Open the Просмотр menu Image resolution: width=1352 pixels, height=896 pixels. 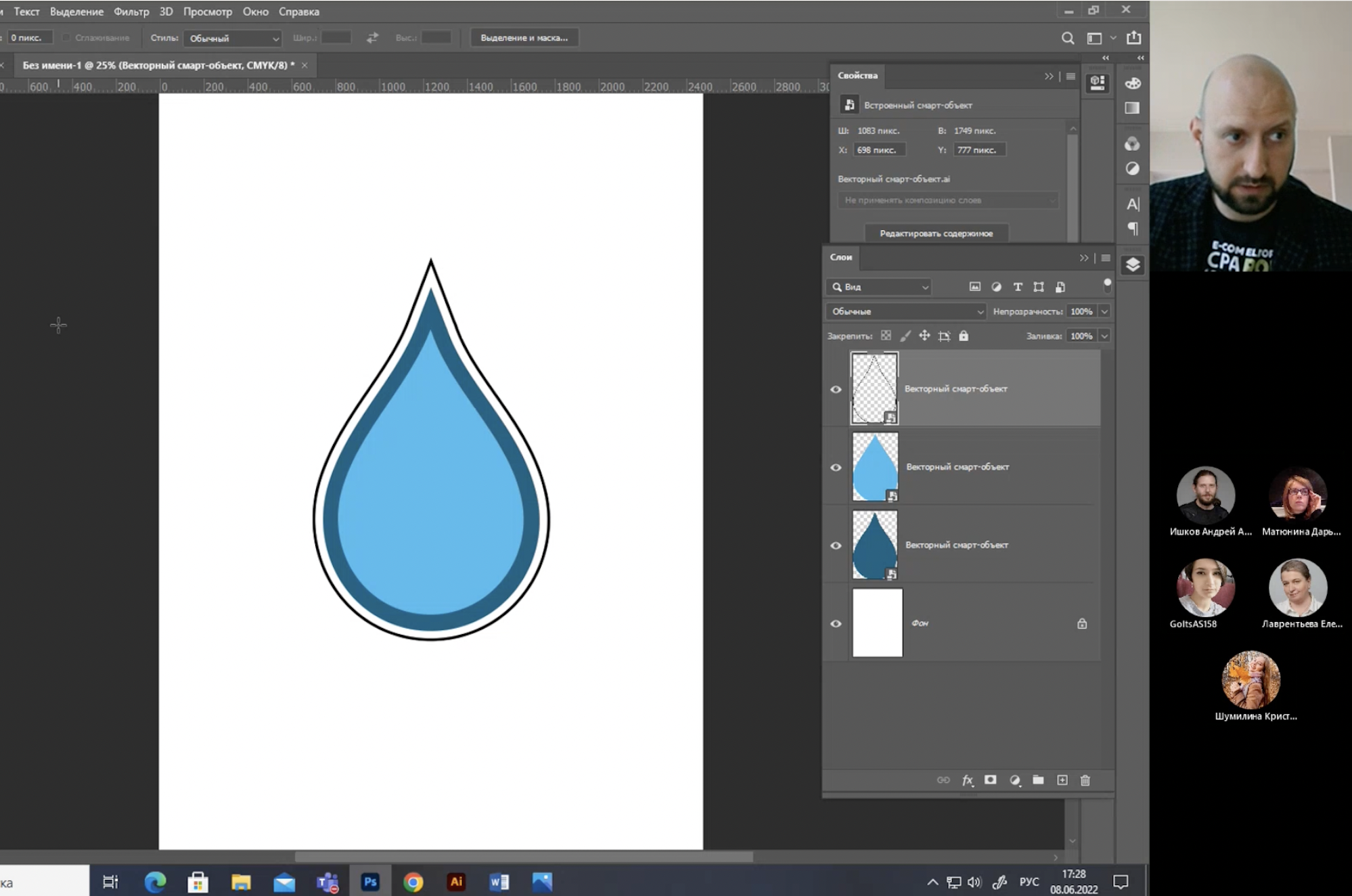pyautogui.click(x=207, y=12)
